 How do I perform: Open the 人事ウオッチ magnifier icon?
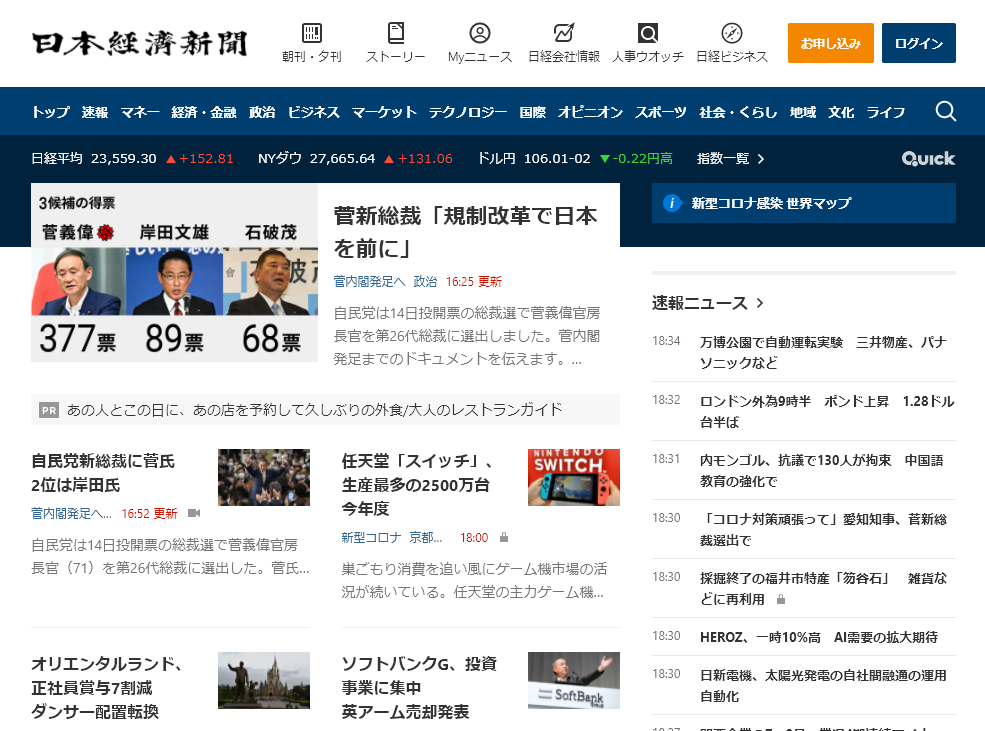click(648, 33)
